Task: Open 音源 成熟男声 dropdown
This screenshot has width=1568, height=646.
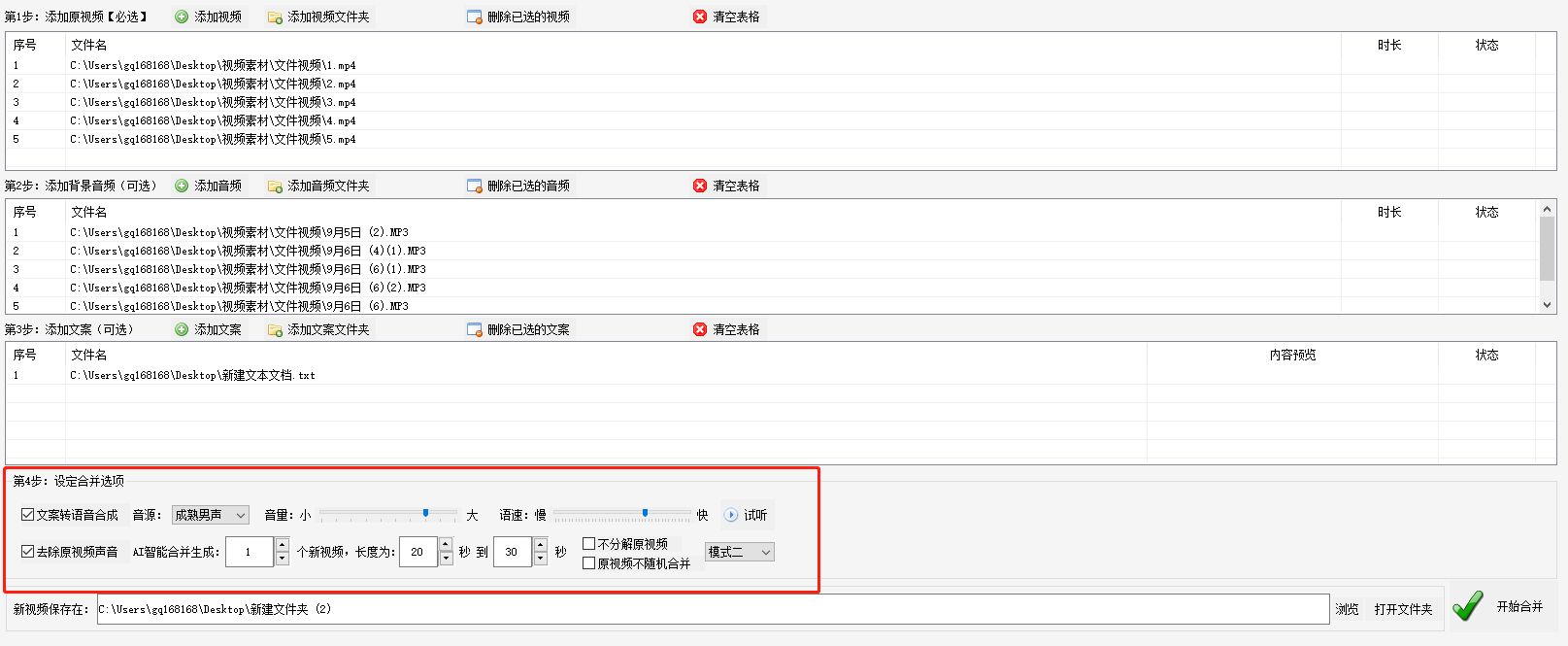Action: click(x=211, y=515)
